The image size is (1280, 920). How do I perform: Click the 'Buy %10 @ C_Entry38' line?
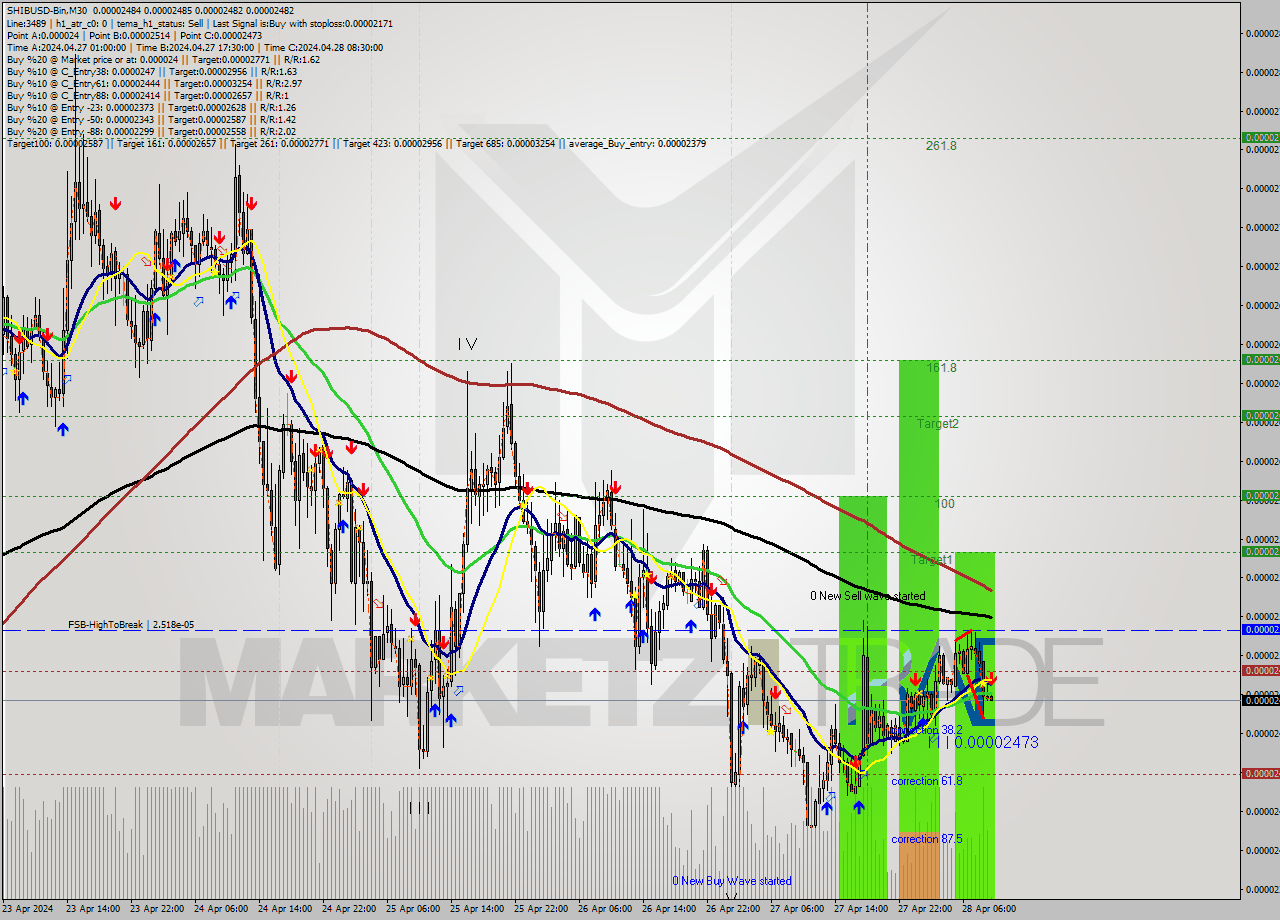[x=151, y=72]
